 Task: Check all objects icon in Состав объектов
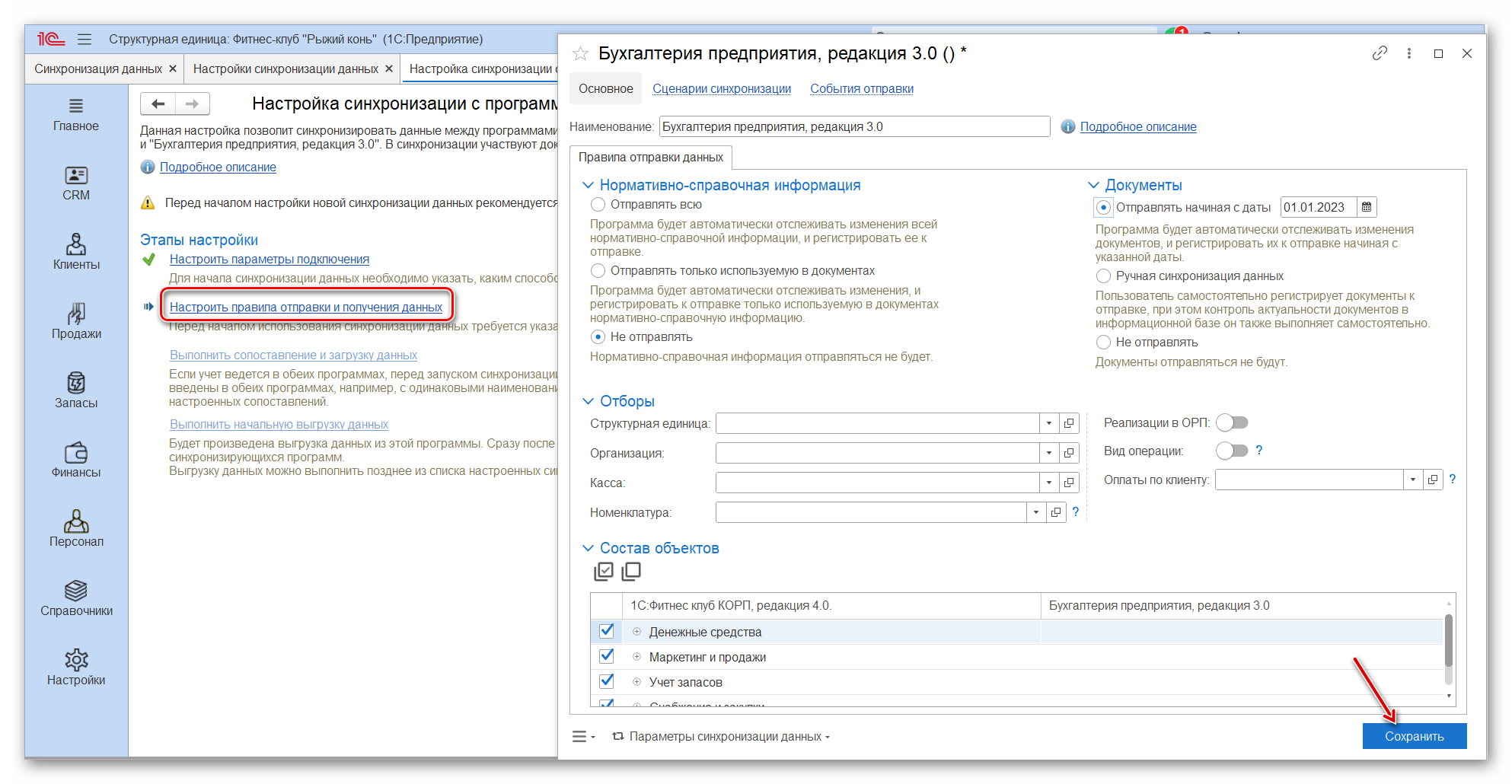pyautogui.click(x=604, y=571)
